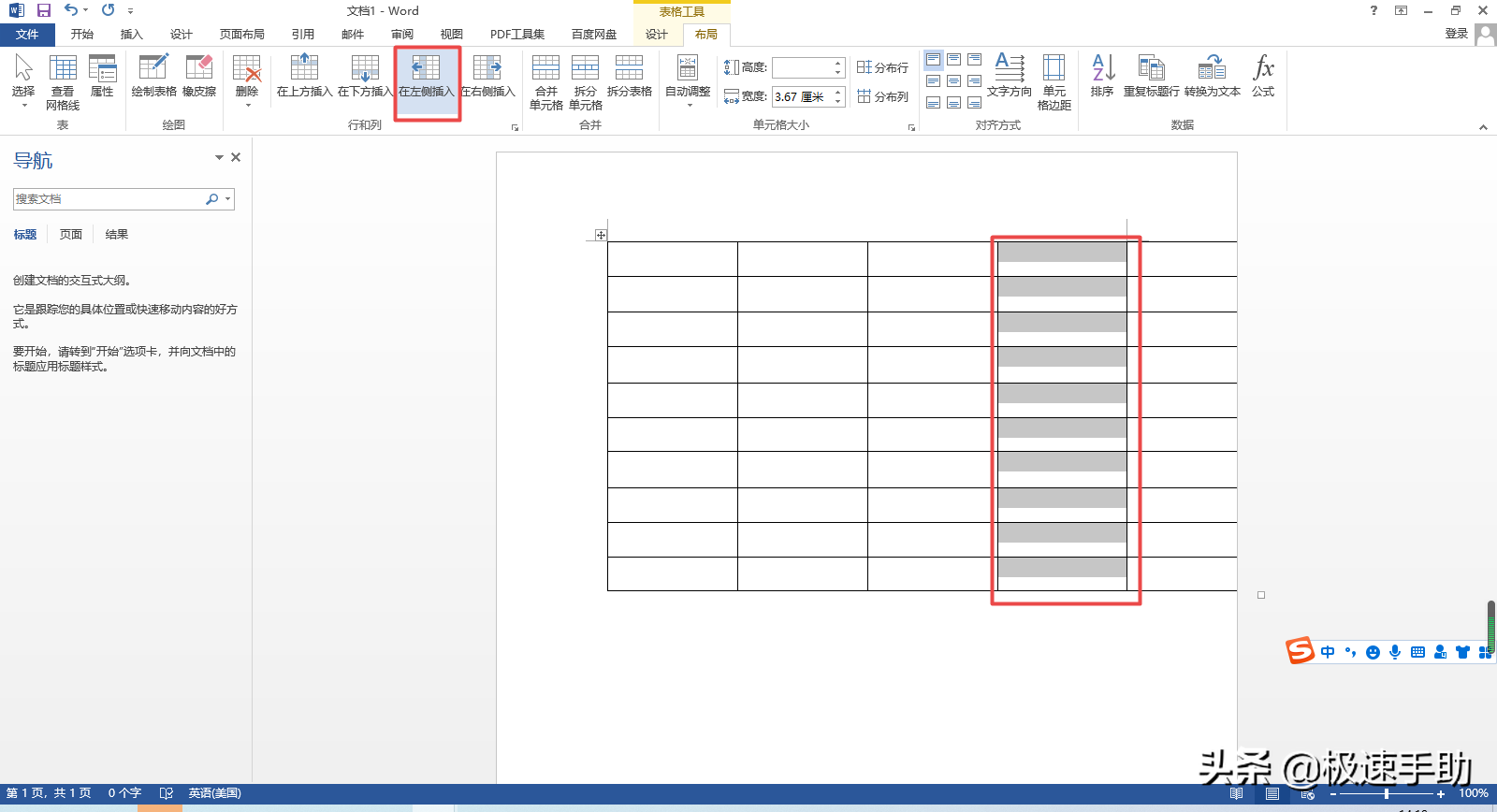Expand the Delete table dropdown

click(x=247, y=82)
